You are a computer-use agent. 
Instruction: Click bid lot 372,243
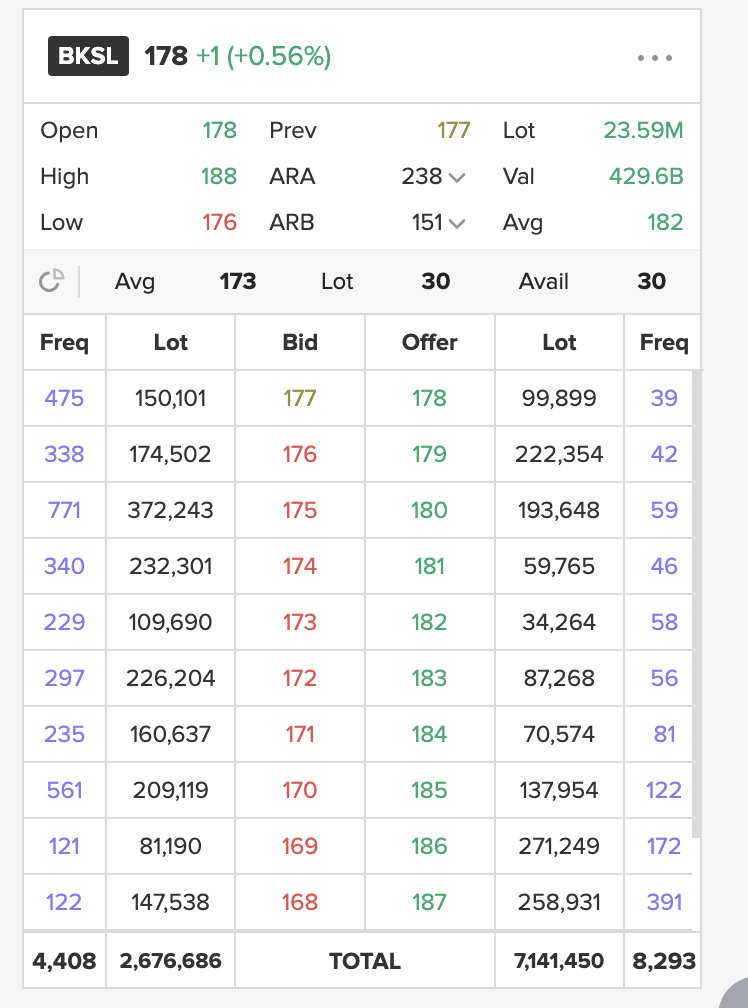tap(170, 510)
